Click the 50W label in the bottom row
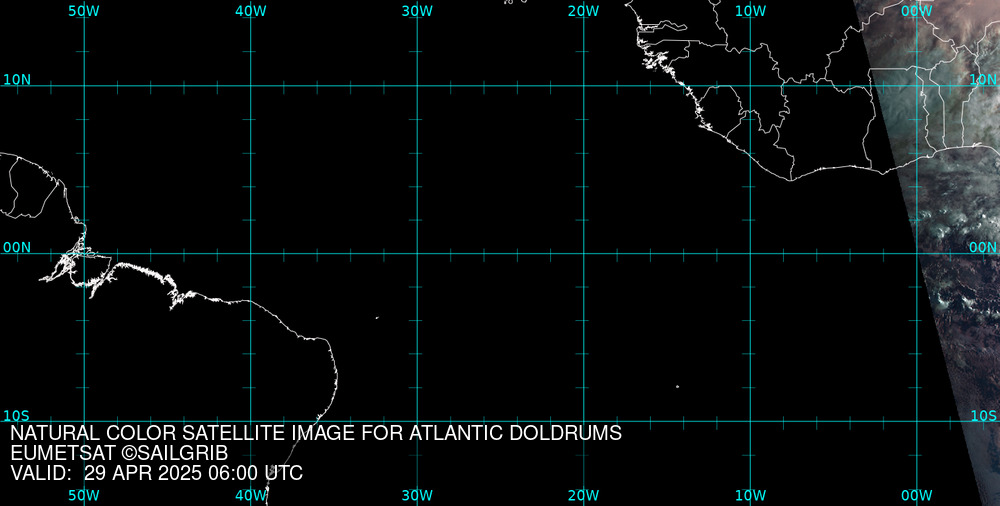The image size is (1000, 506). coord(84,495)
